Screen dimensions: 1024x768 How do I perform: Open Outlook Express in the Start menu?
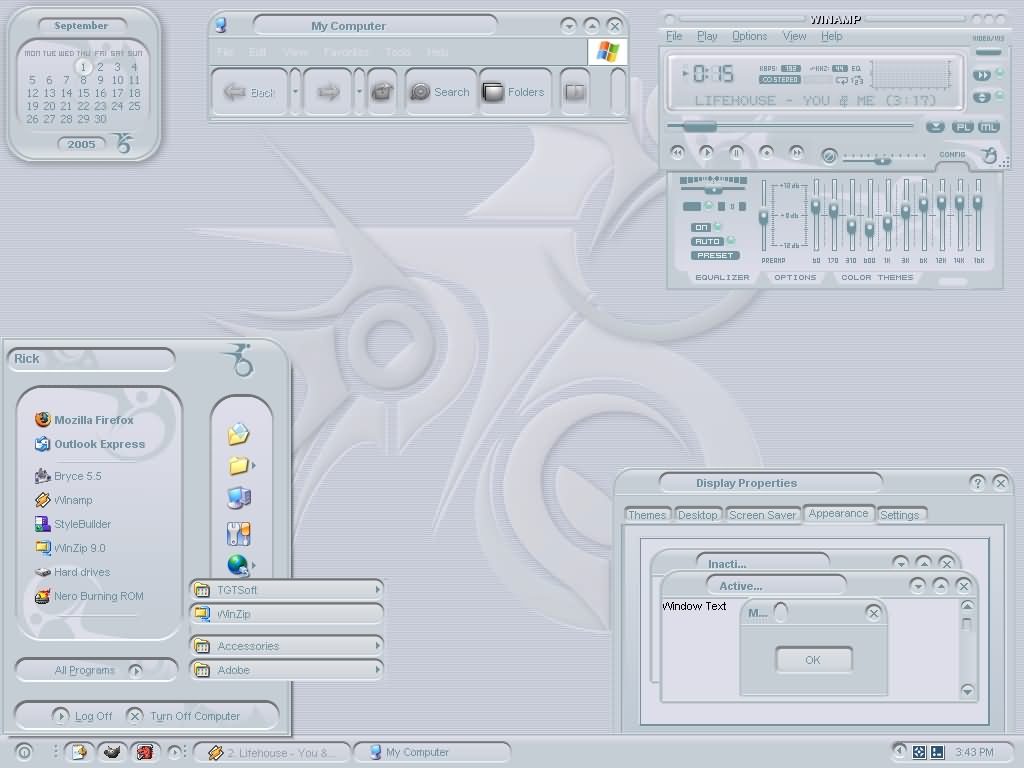click(x=90, y=444)
